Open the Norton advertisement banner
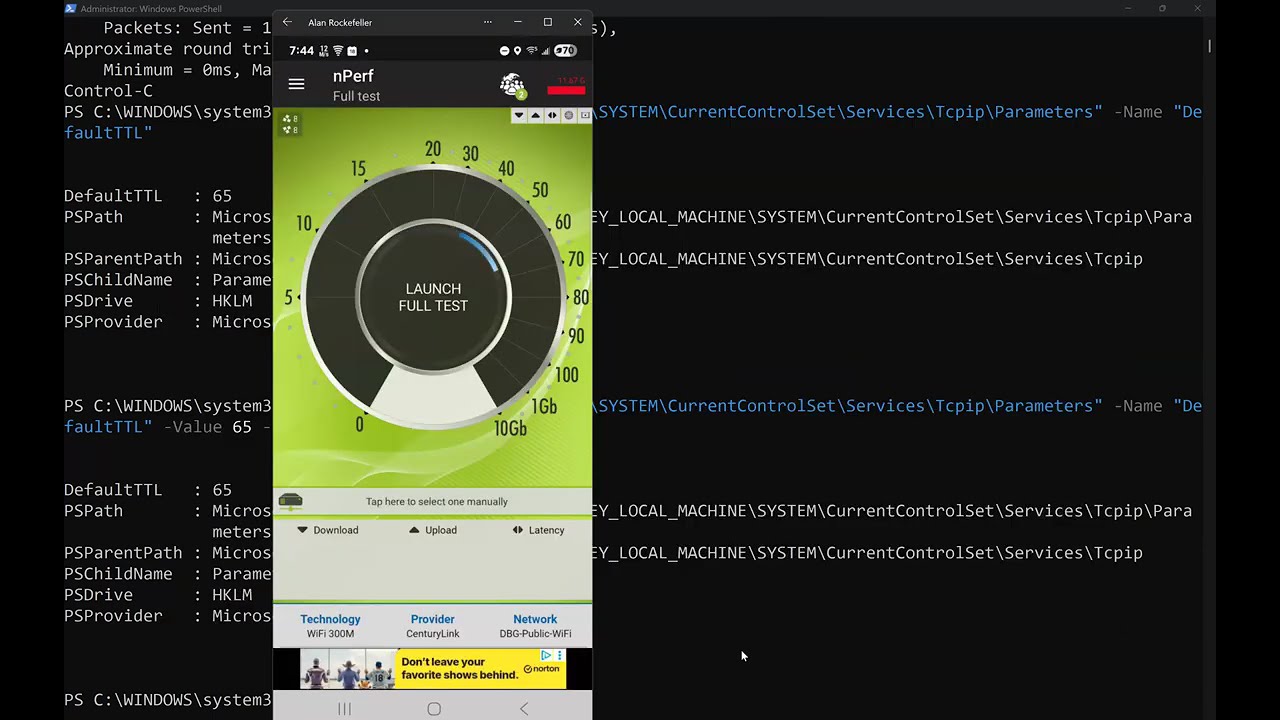The width and height of the screenshot is (1280, 720). click(x=433, y=669)
